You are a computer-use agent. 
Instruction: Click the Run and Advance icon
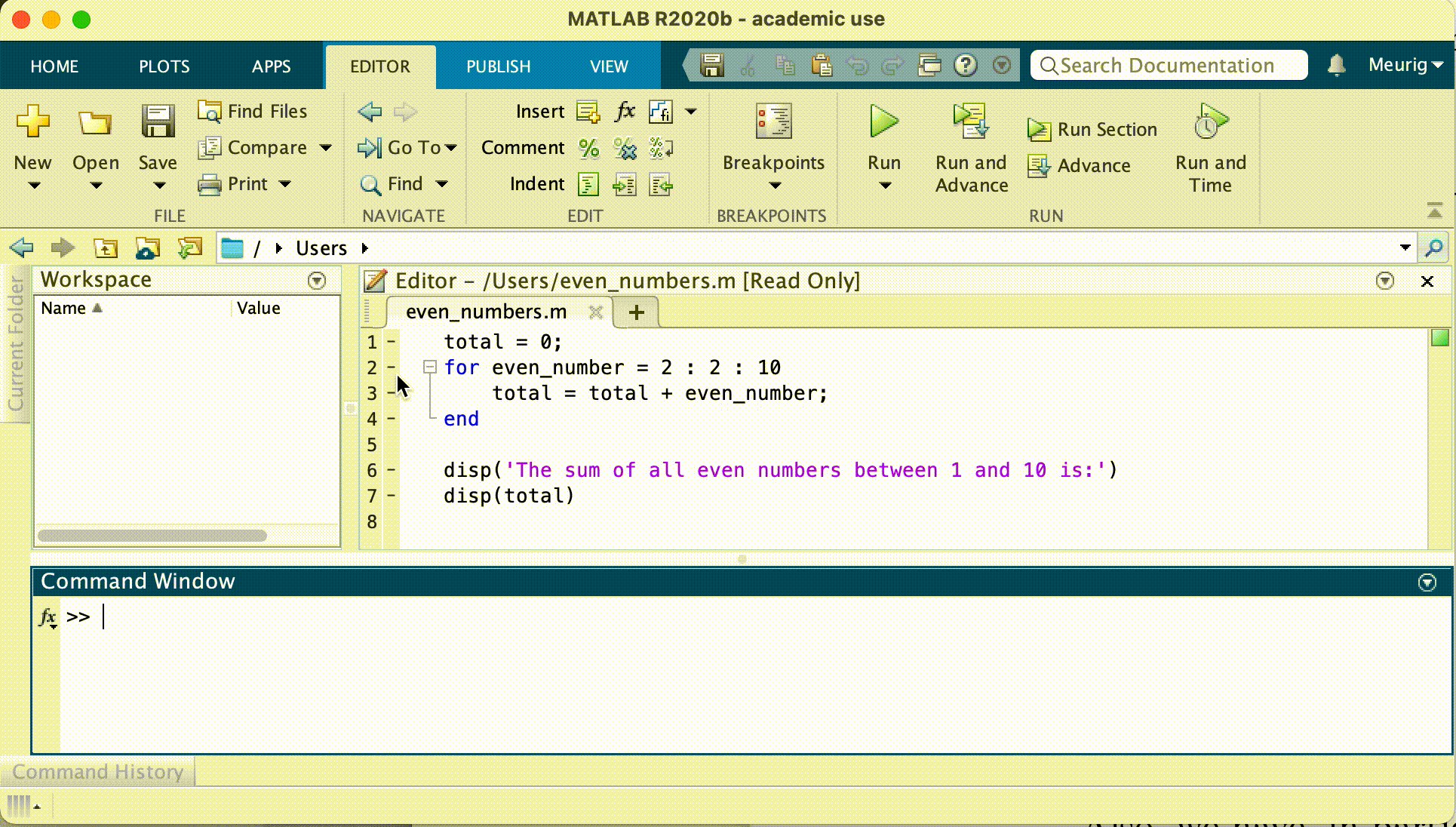(x=970, y=121)
